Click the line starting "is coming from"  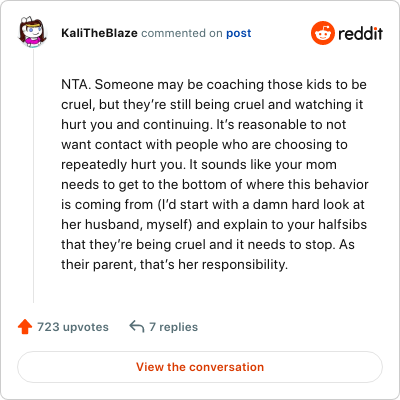tap(213, 205)
